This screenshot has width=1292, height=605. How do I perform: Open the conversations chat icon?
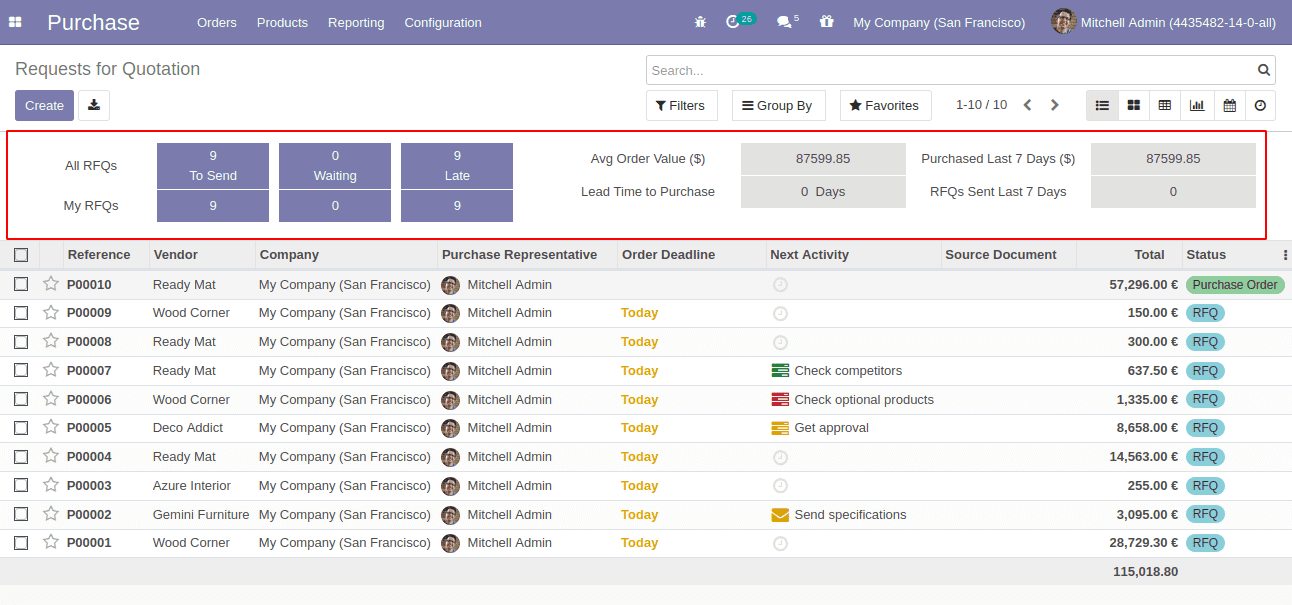click(x=787, y=21)
